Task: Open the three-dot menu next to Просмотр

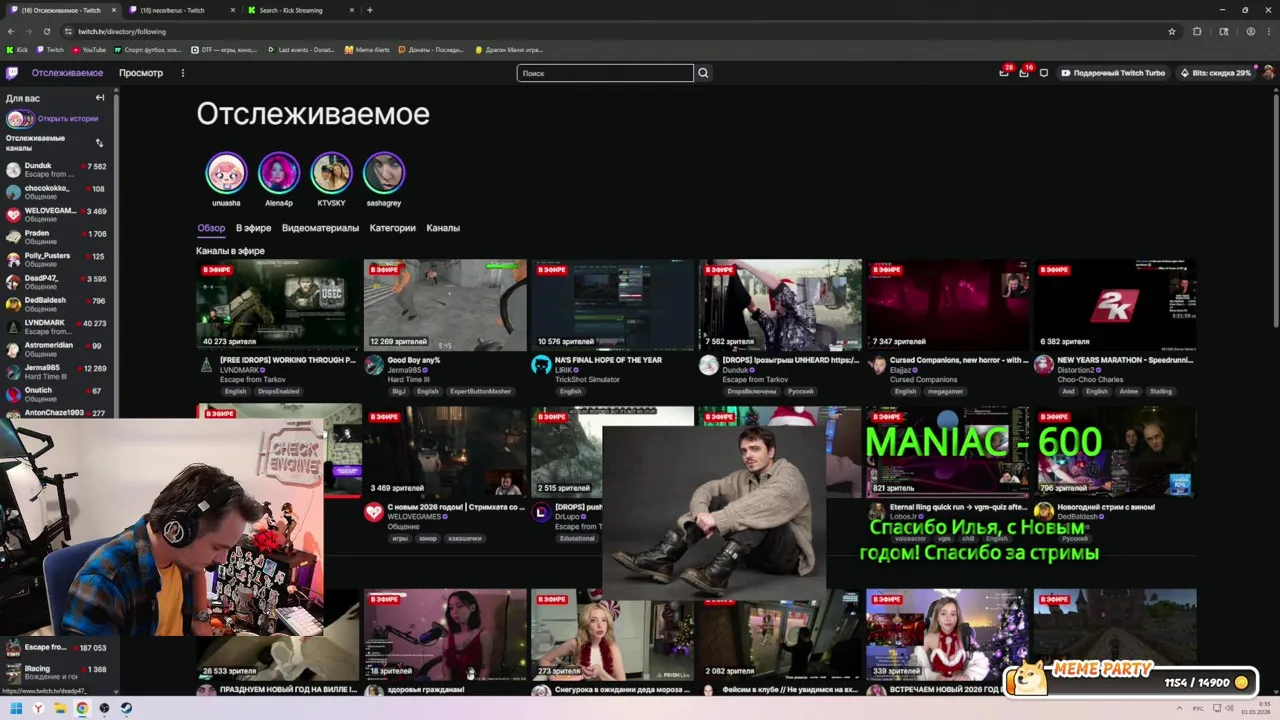Action: tap(182, 73)
